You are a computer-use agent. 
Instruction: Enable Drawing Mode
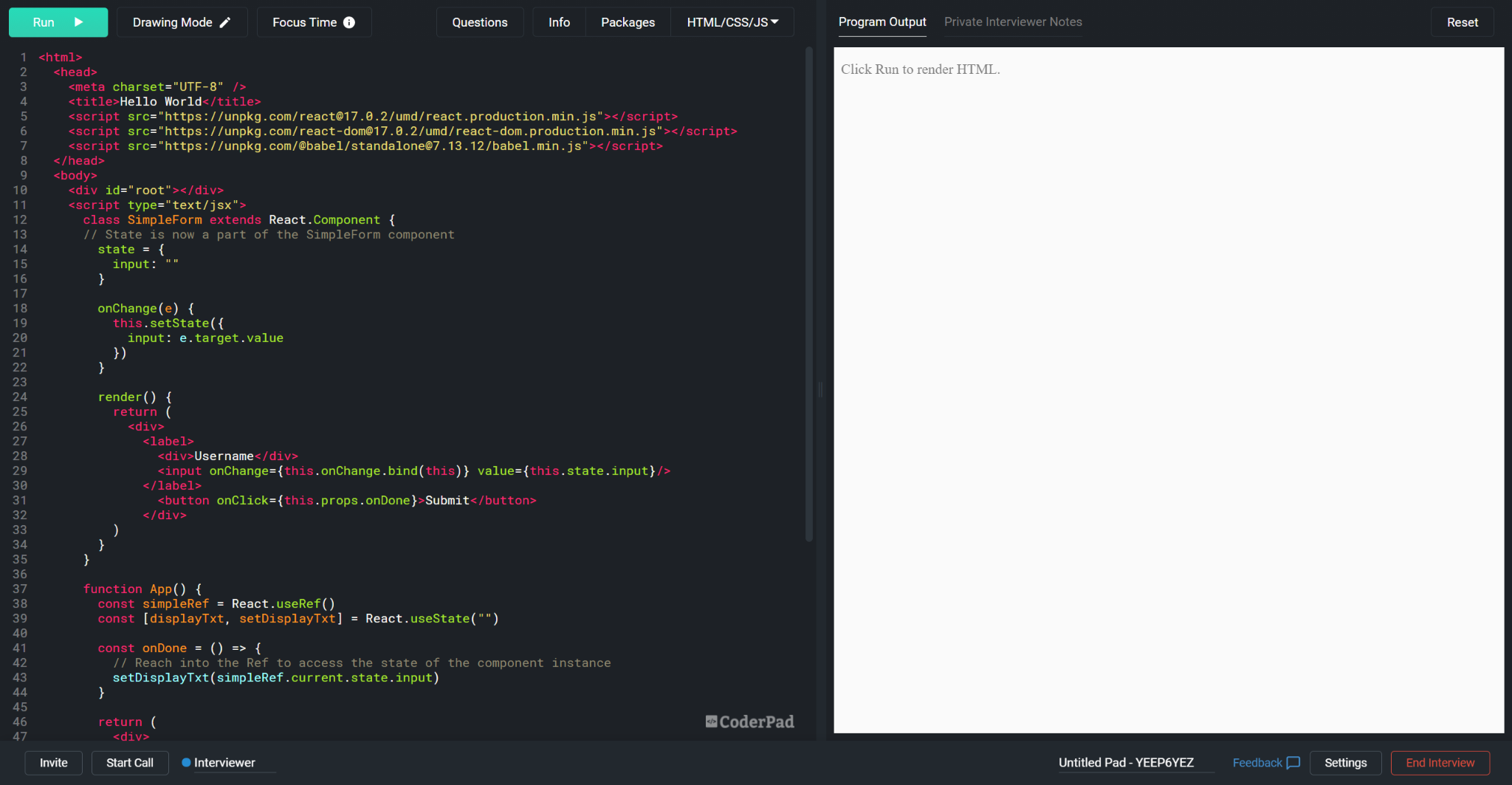click(182, 22)
